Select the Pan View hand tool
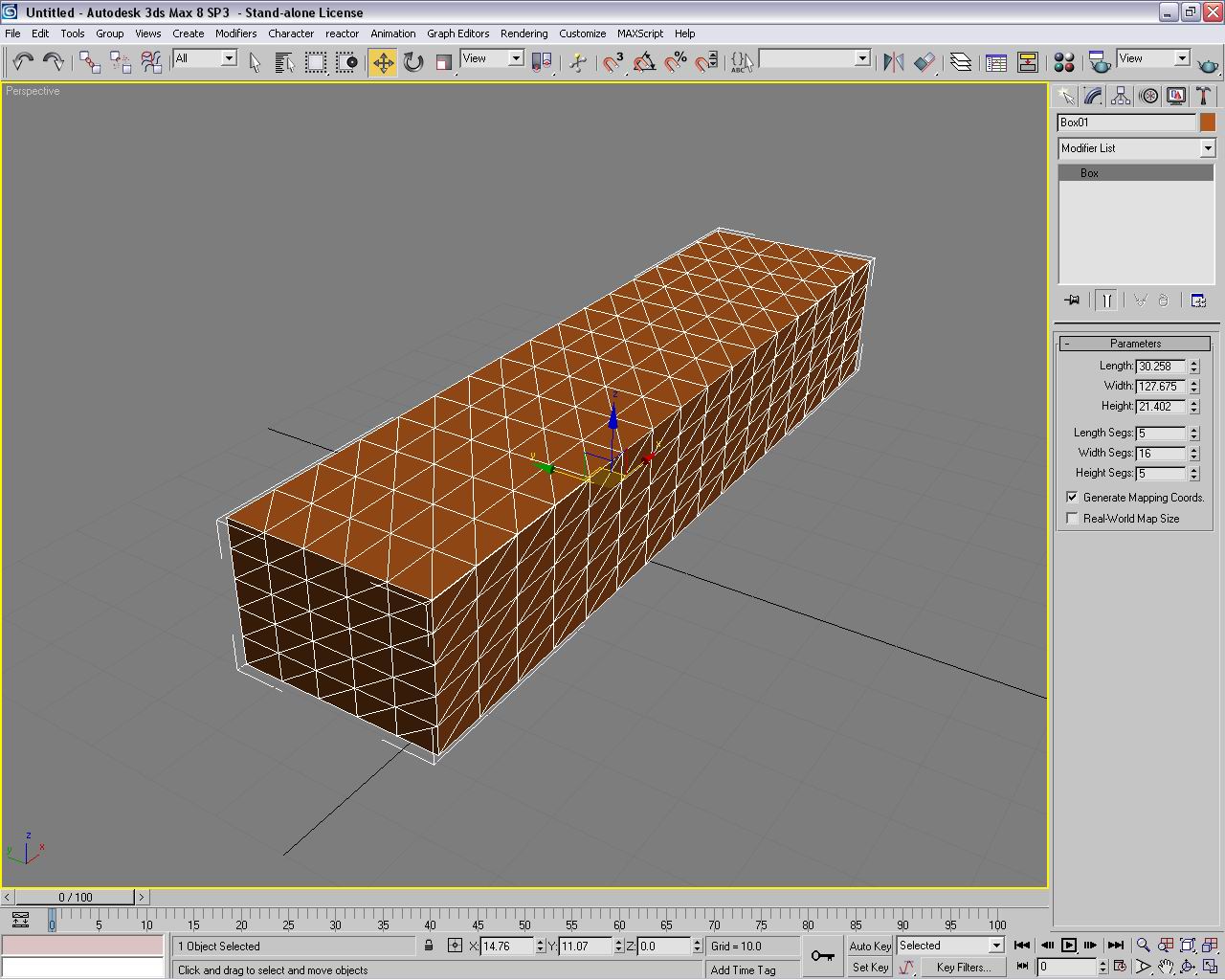Screen dimensions: 1225x980 (1166, 968)
